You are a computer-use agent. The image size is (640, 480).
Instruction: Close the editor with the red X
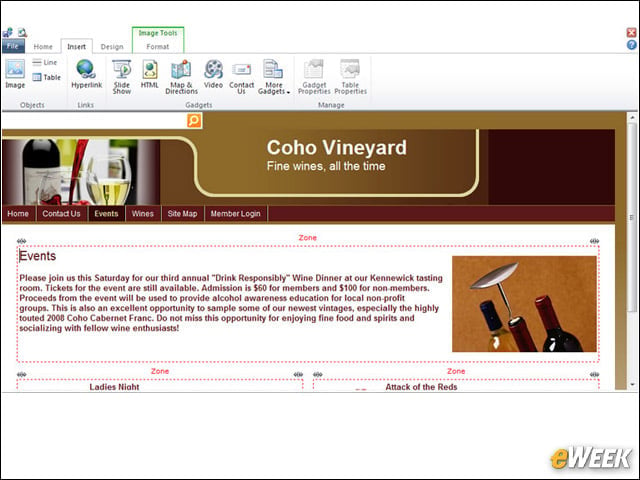[631, 32]
